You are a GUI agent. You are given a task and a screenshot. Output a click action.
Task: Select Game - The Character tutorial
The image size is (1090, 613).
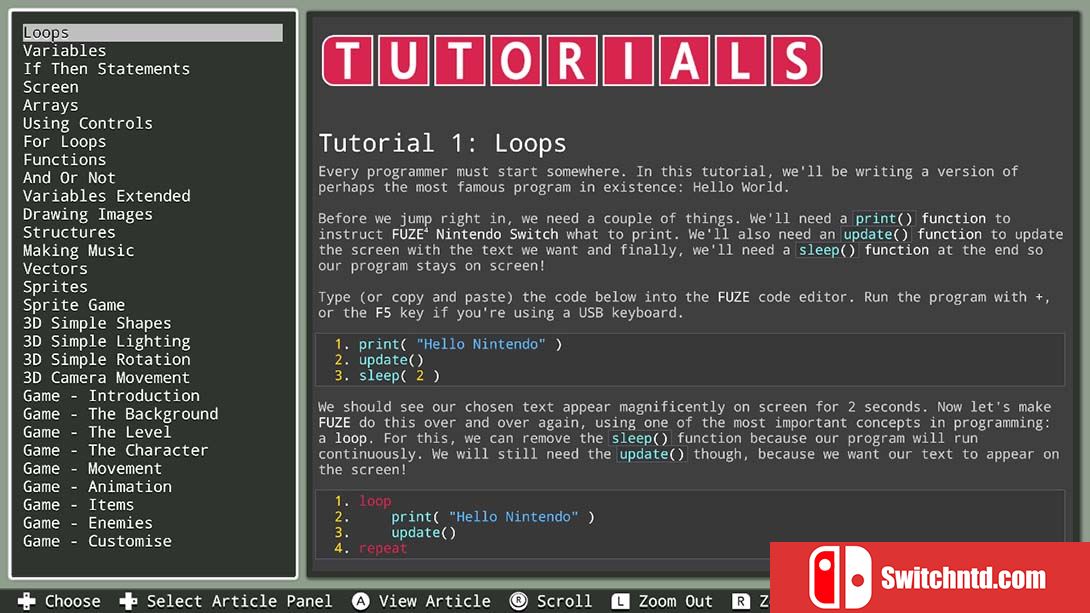point(115,450)
